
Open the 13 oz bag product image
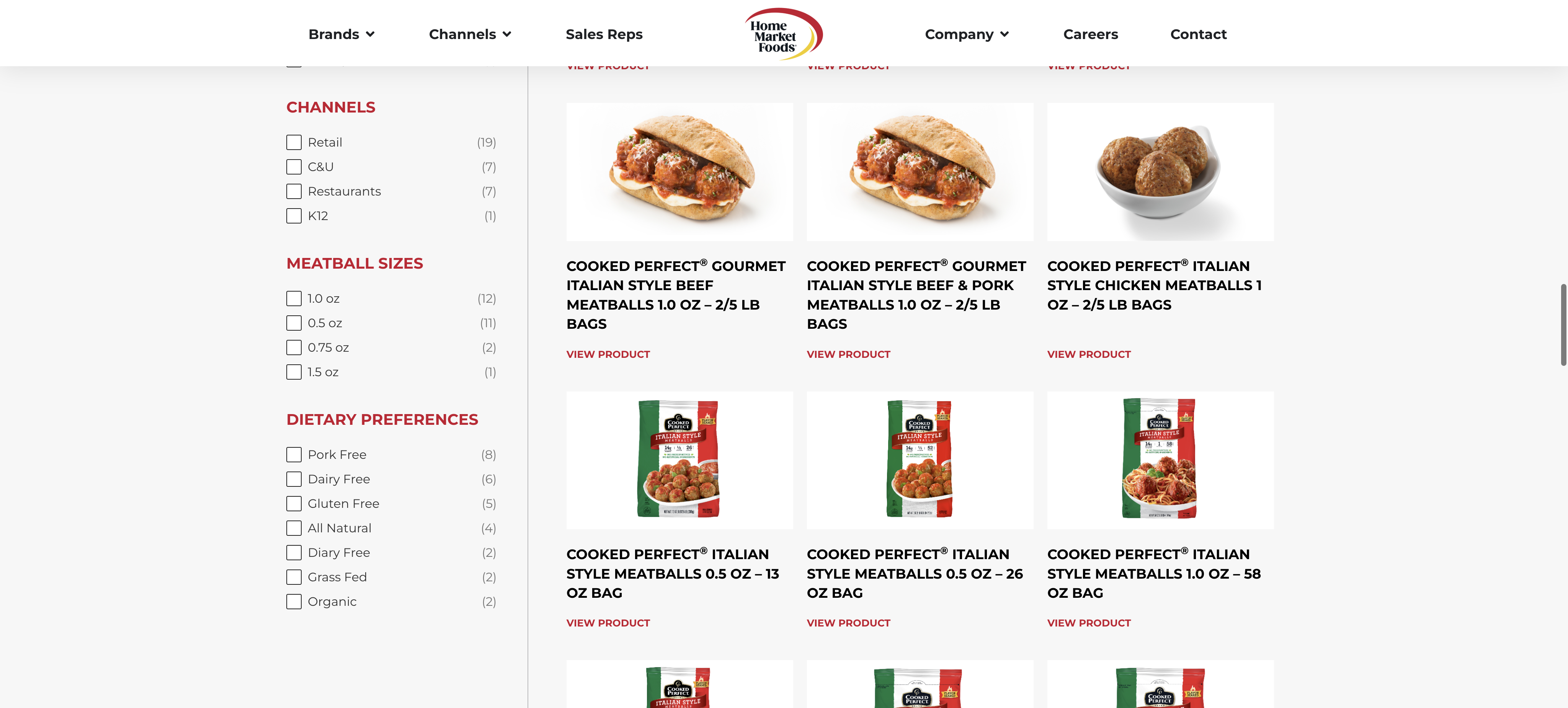(x=679, y=460)
